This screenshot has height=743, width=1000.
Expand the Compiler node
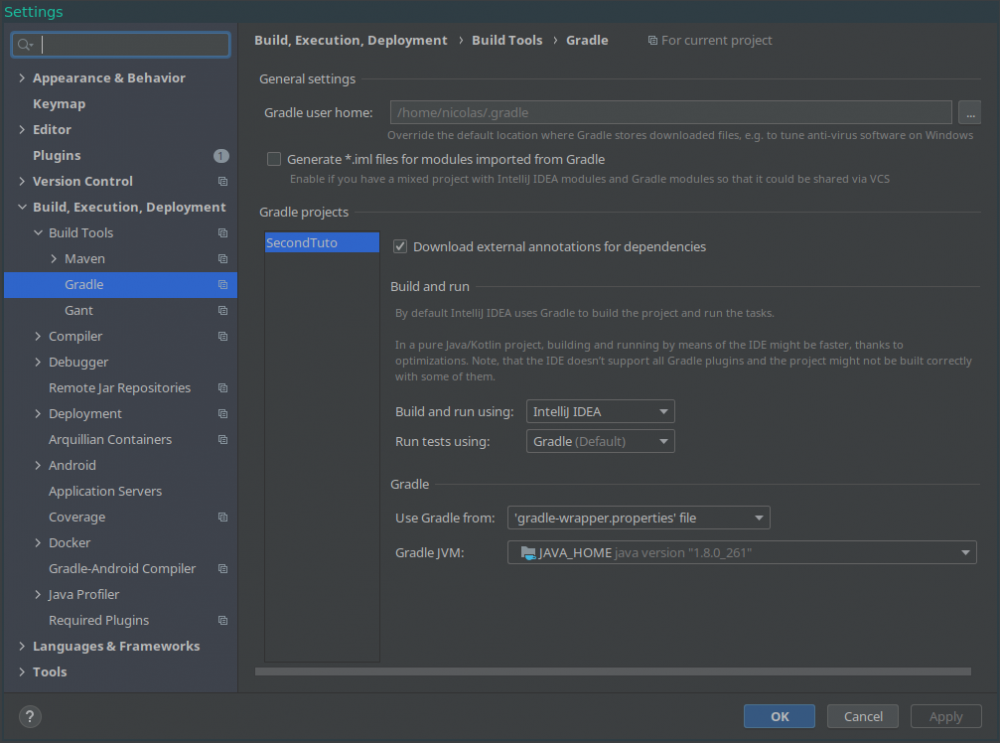coord(38,336)
